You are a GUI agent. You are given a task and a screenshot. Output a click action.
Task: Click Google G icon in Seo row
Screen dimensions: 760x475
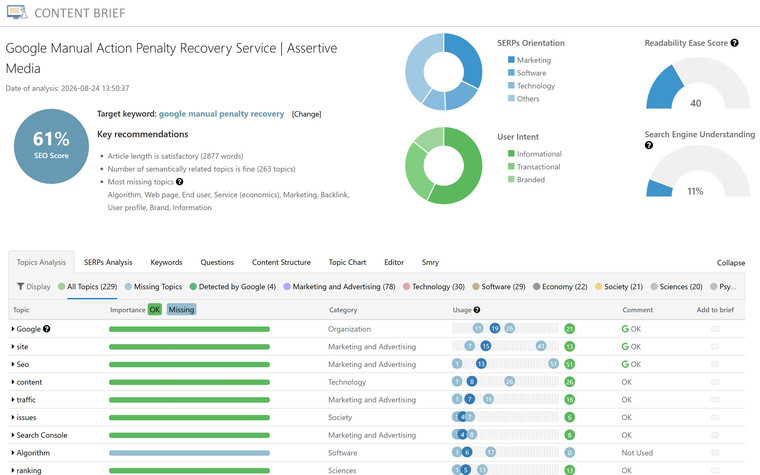[x=625, y=364]
